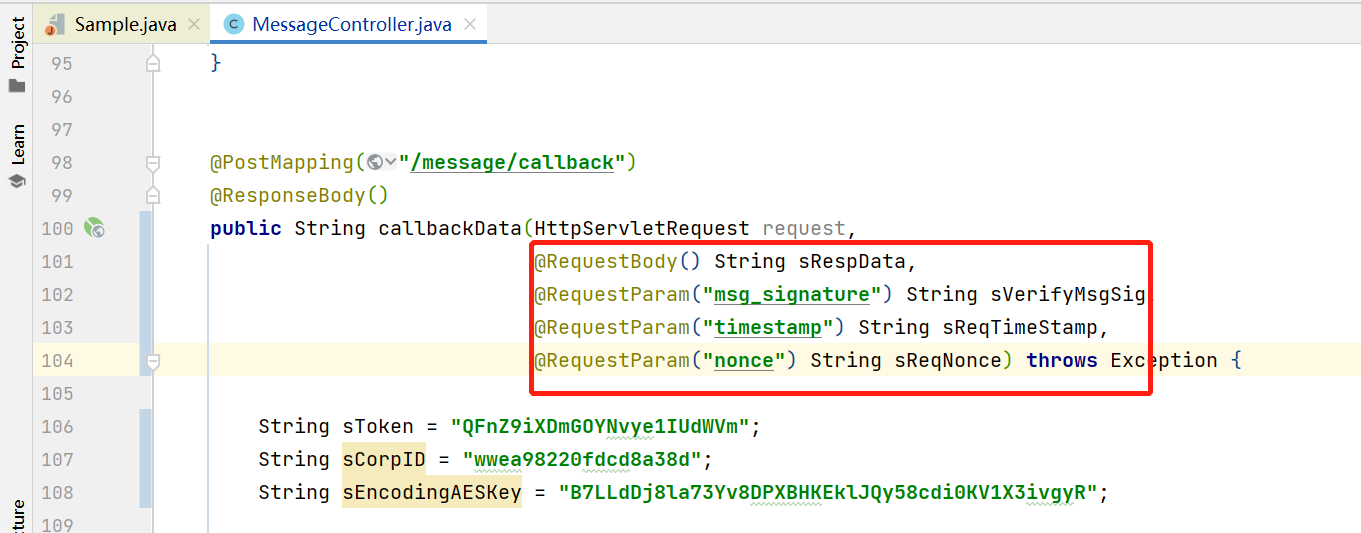The image size is (1361, 533).
Task: Click line number 96 in gutter
Action: coord(62,96)
